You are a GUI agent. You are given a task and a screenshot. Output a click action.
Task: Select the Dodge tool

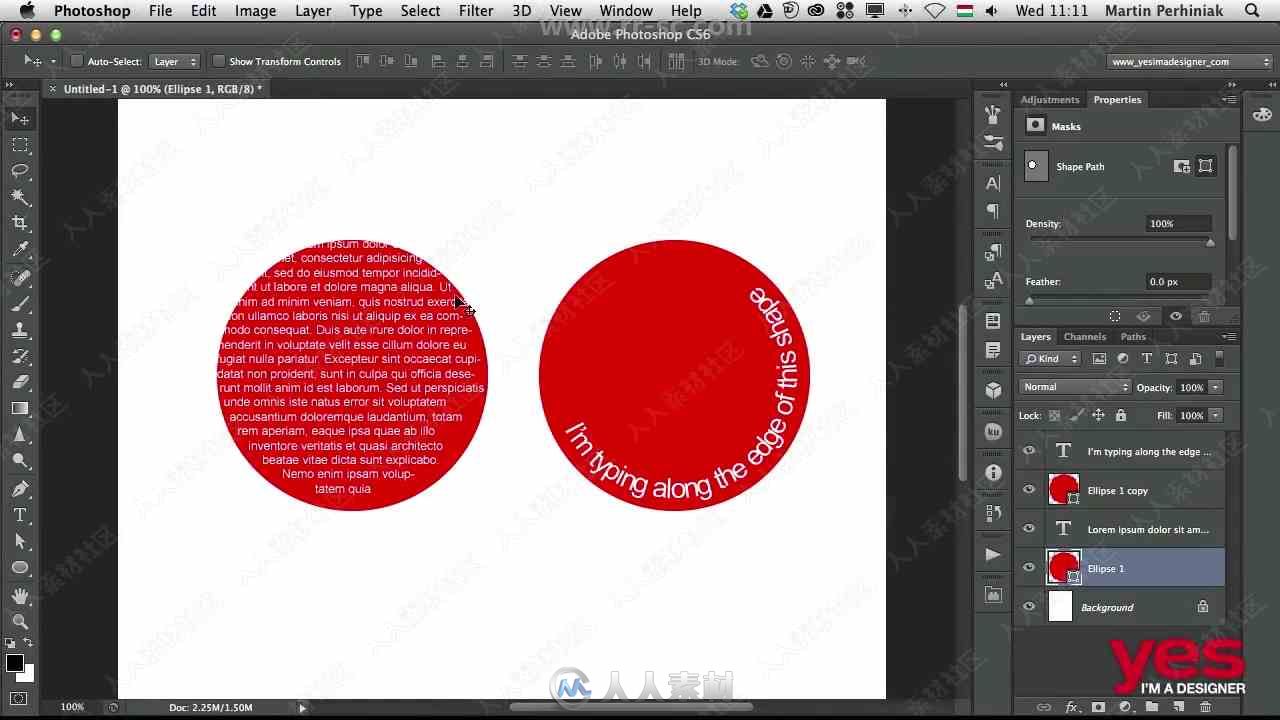coord(20,461)
